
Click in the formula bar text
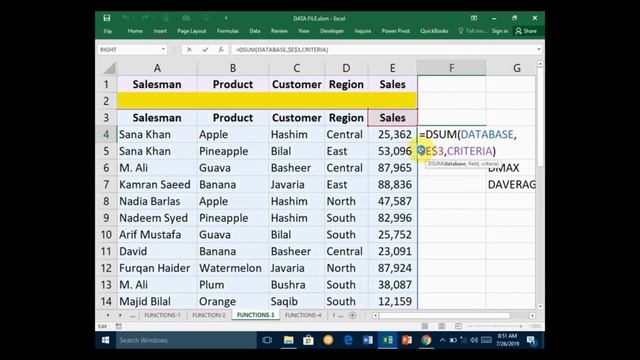point(282,49)
